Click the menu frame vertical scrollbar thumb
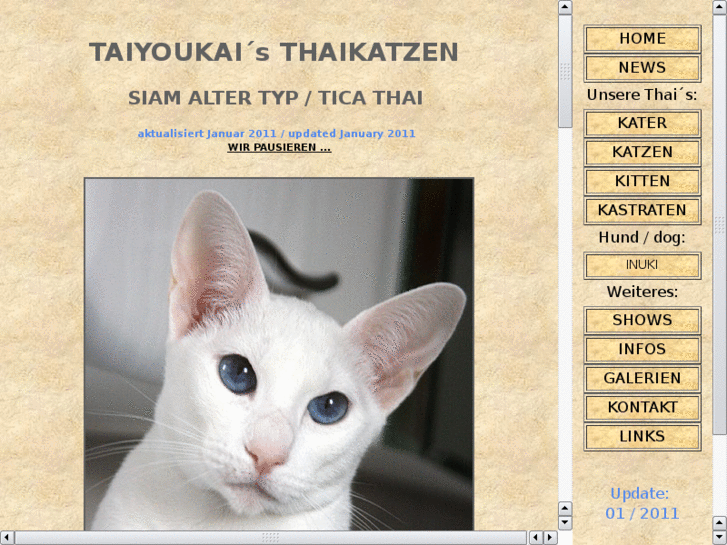 point(720,224)
